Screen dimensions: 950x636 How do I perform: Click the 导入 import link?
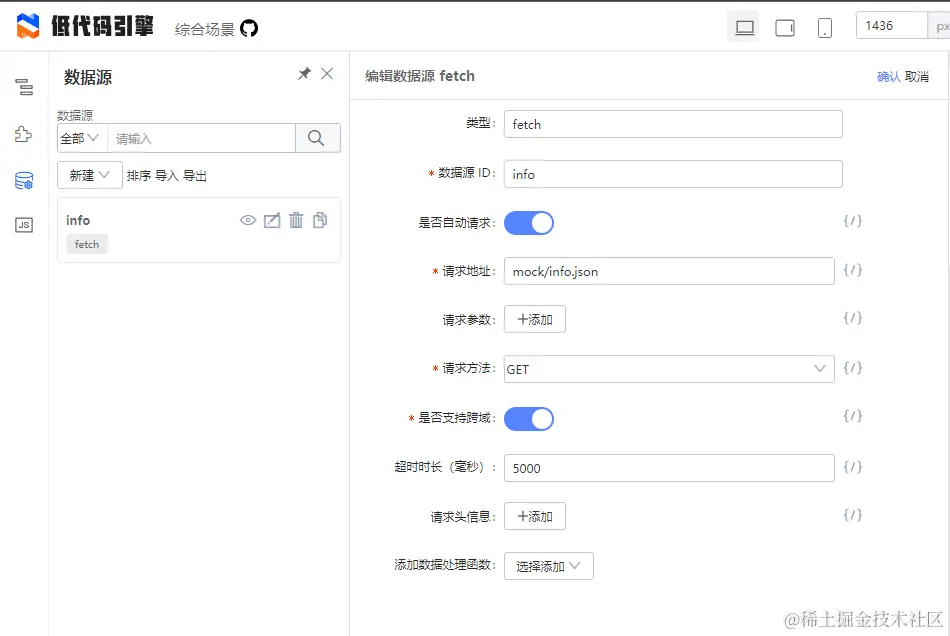click(x=167, y=176)
